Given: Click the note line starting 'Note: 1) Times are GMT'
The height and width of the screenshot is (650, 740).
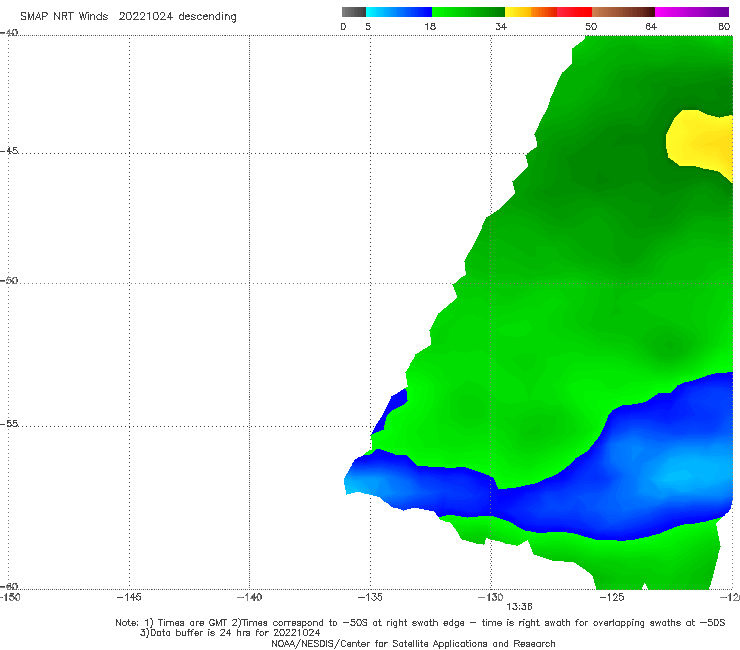Looking at the screenshot, I should (x=420, y=623).
